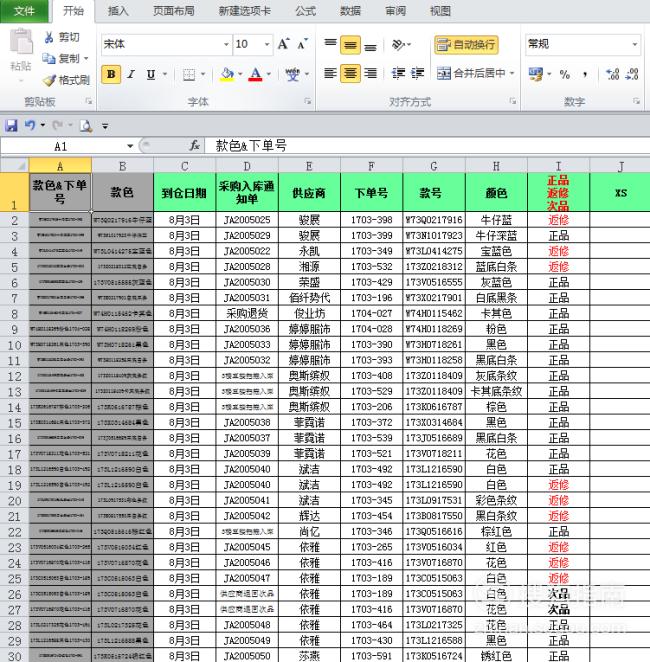Decrease font size with small A

(302, 44)
